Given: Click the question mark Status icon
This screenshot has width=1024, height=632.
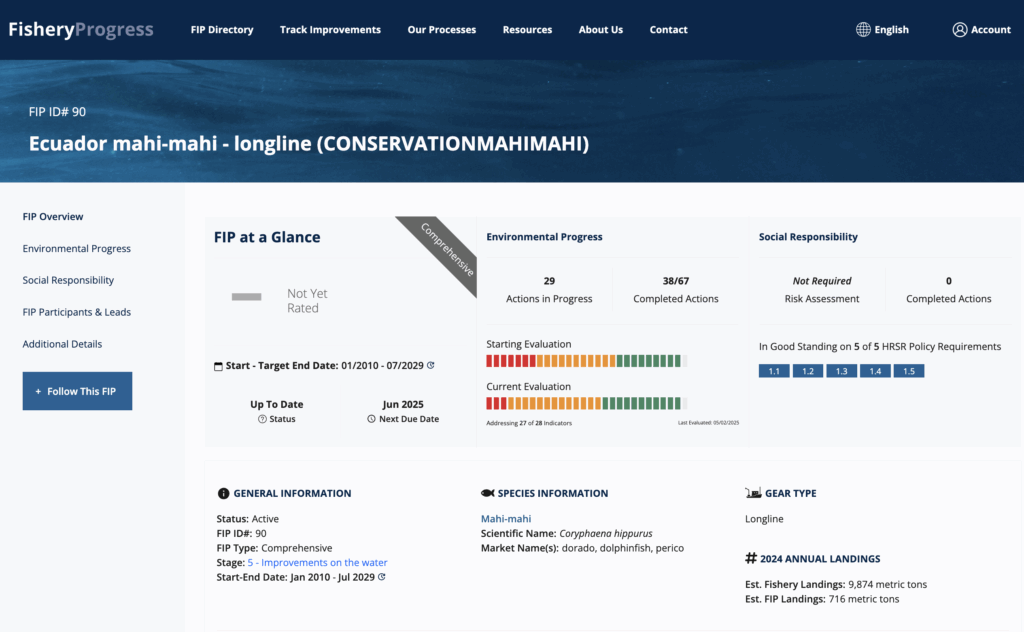Looking at the screenshot, I should coord(262,419).
